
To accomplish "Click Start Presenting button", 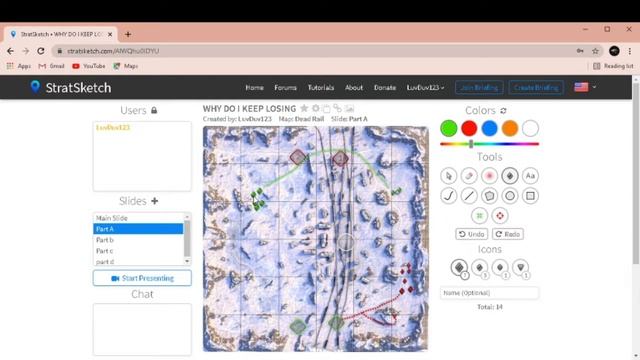I will (142, 278).
